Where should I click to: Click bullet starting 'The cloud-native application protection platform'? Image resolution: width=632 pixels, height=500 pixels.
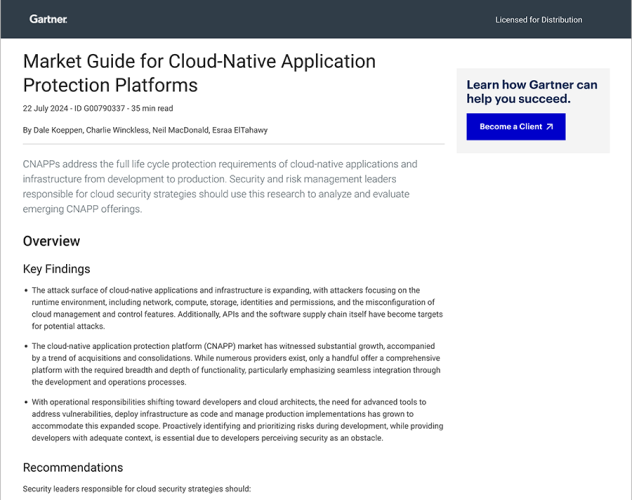236,364
